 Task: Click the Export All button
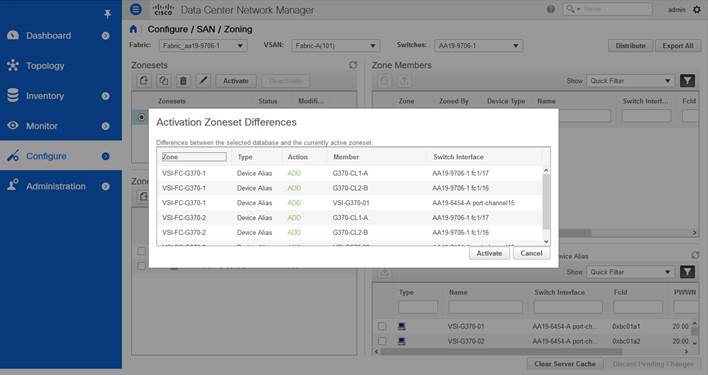point(678,46)
